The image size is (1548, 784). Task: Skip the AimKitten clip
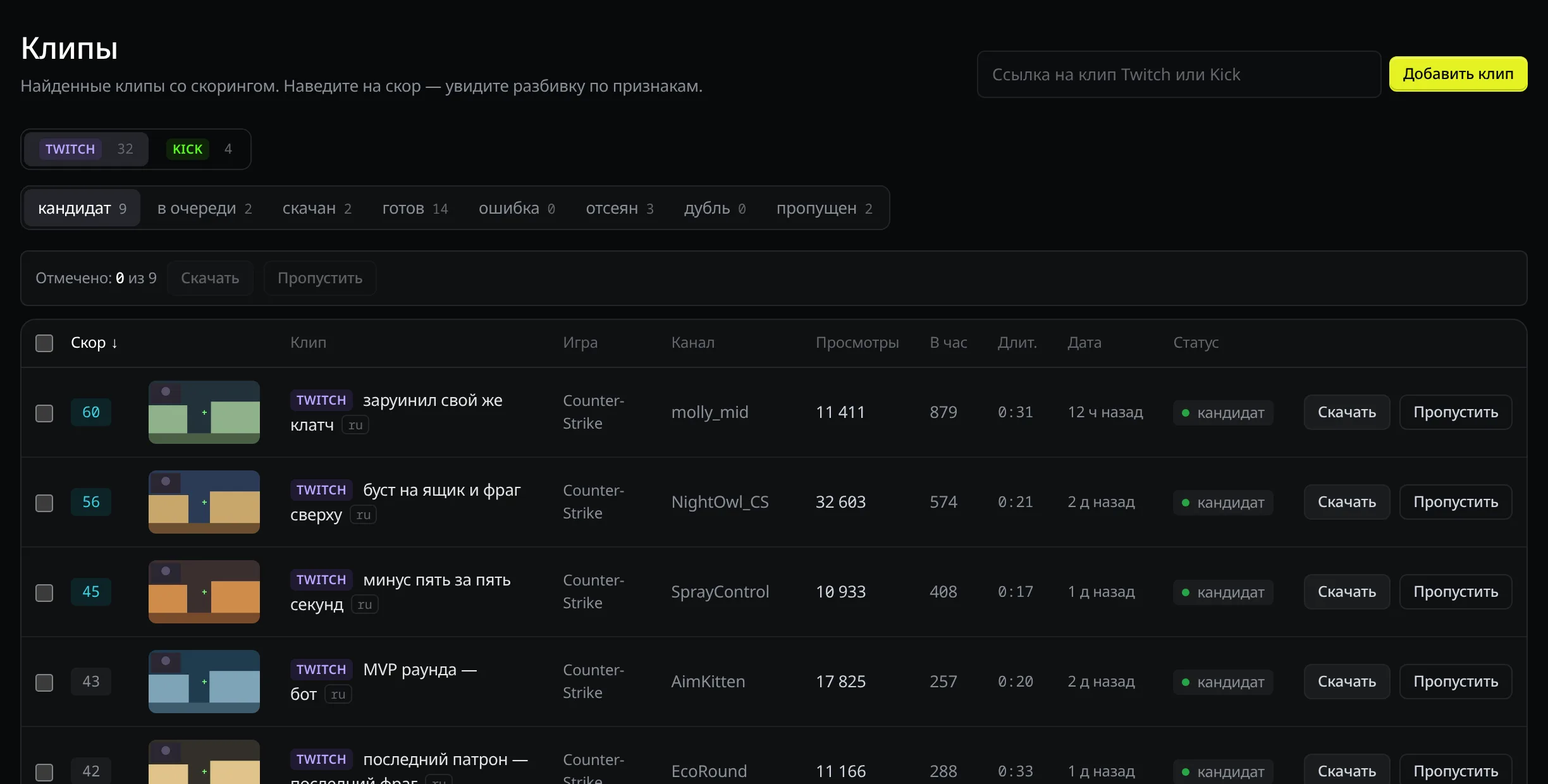[x=1456, y=682]
